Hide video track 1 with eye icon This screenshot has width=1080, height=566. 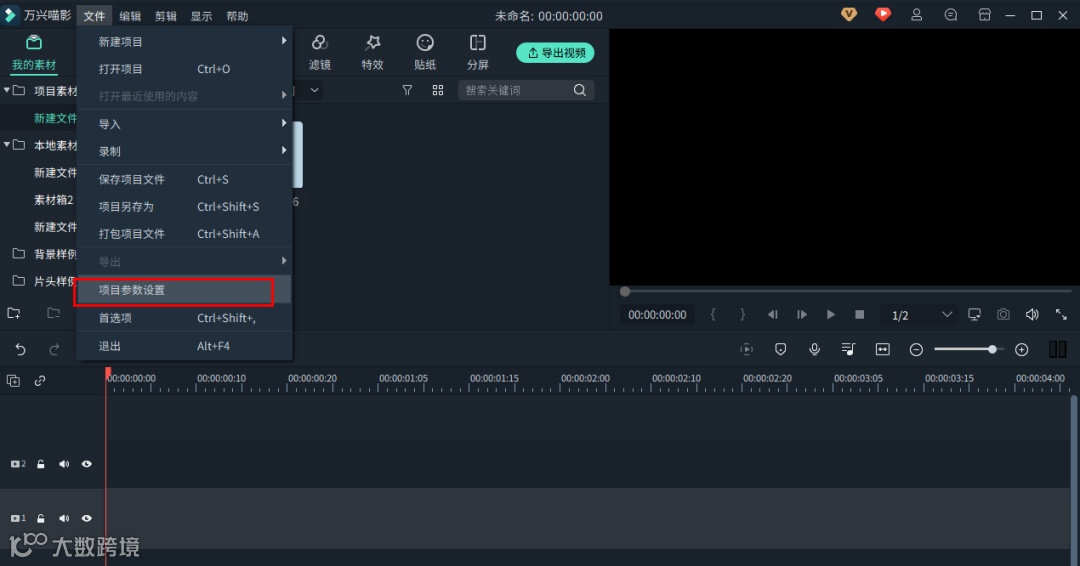point(87,518)
